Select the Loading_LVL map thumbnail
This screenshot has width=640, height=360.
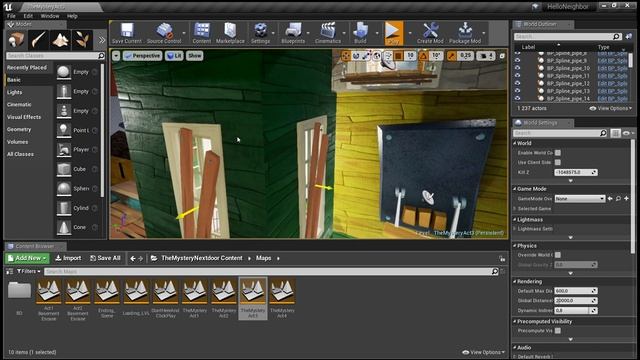[x=136, y=299]
